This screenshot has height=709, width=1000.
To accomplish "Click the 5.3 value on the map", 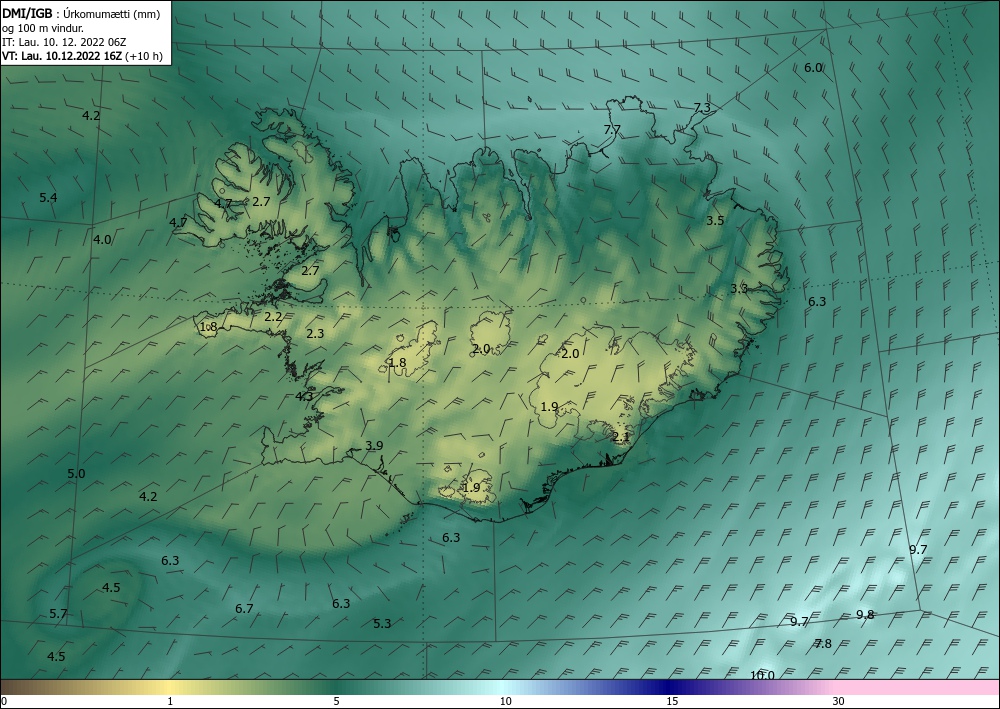I will [x=382, y=623].
